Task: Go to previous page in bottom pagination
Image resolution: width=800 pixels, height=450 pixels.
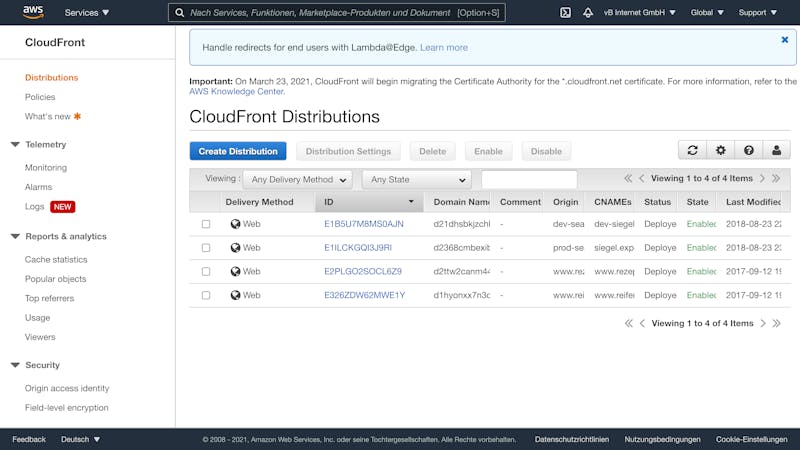Action: click(x=642, y=323)
